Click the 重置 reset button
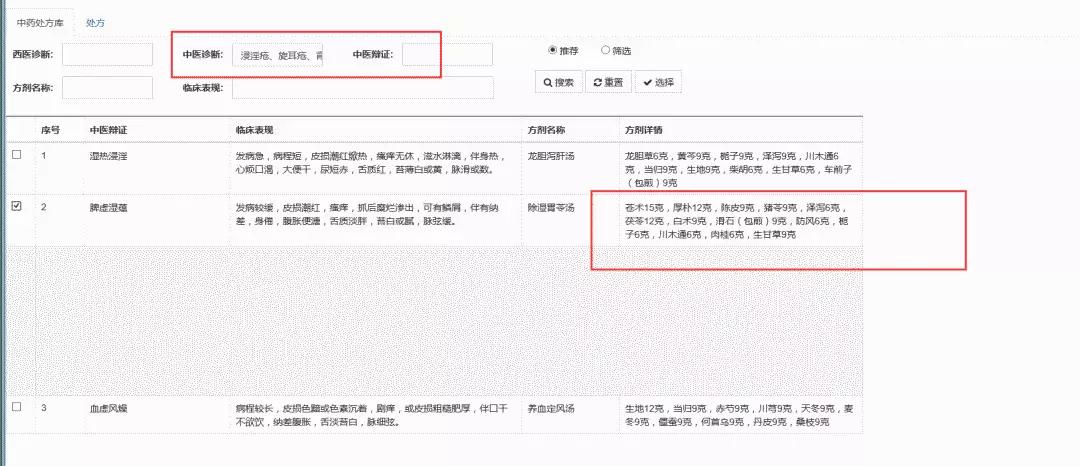 [x=608, y=82]
